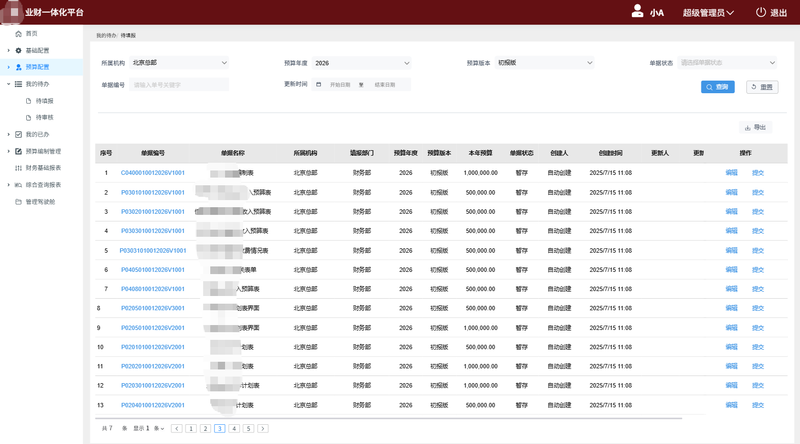Image resolution: width=800 pixels, height=444 pixels.
Task: Click the power icon to 退出
Action: click(760, 13)
